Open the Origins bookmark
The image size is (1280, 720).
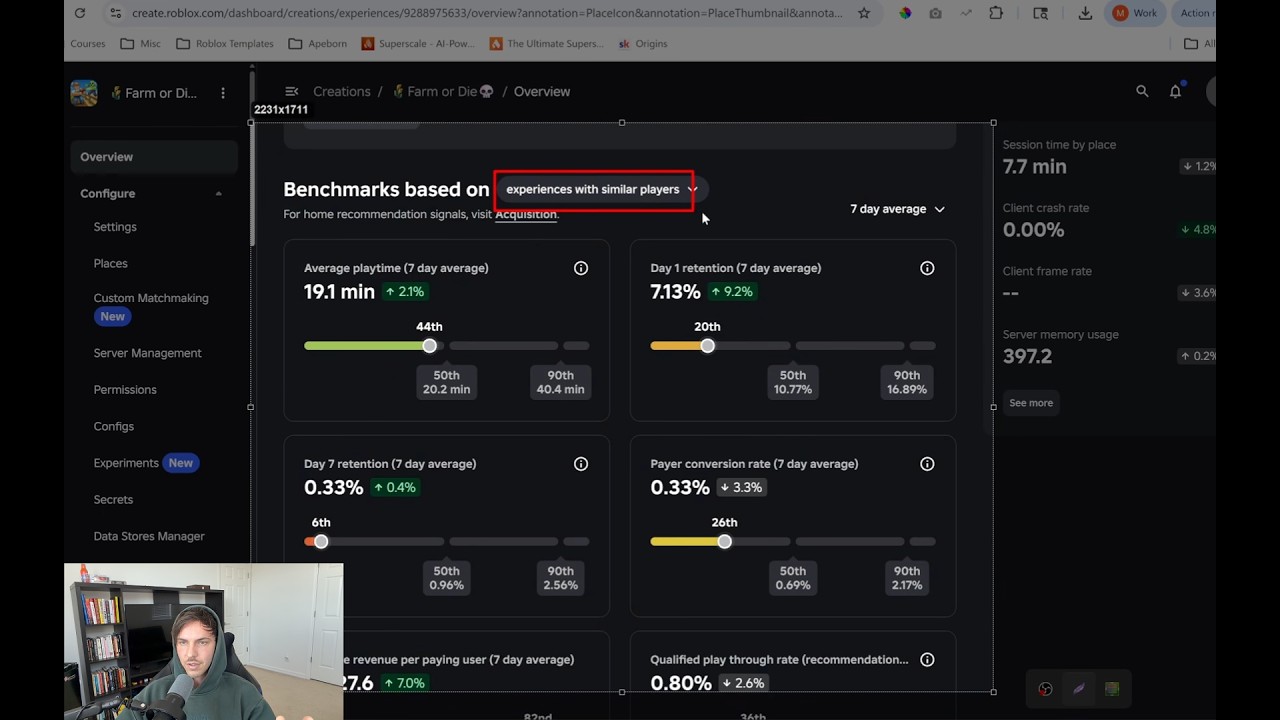[x=643, y=44]
